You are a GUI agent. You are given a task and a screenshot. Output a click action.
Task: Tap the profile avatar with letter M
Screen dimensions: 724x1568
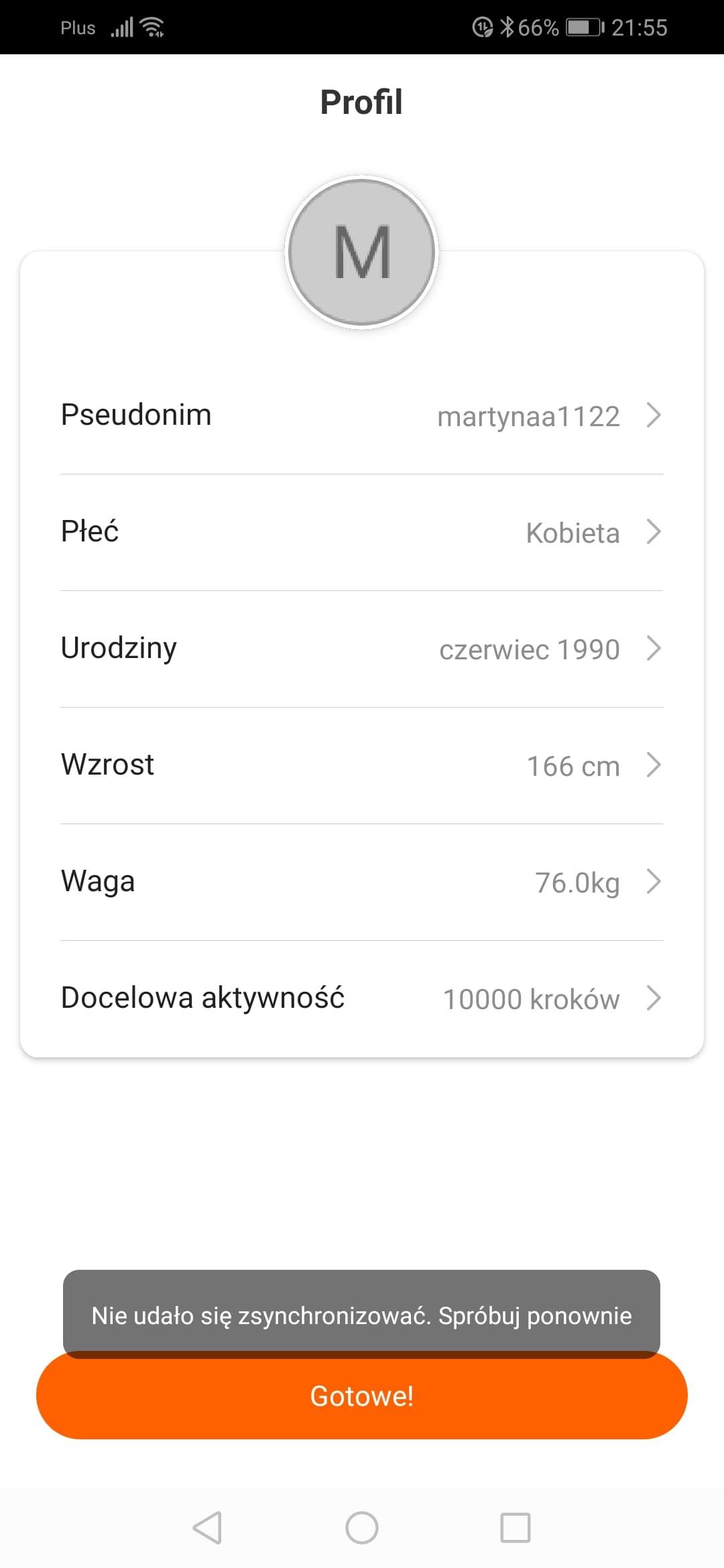tap(362, 253)
